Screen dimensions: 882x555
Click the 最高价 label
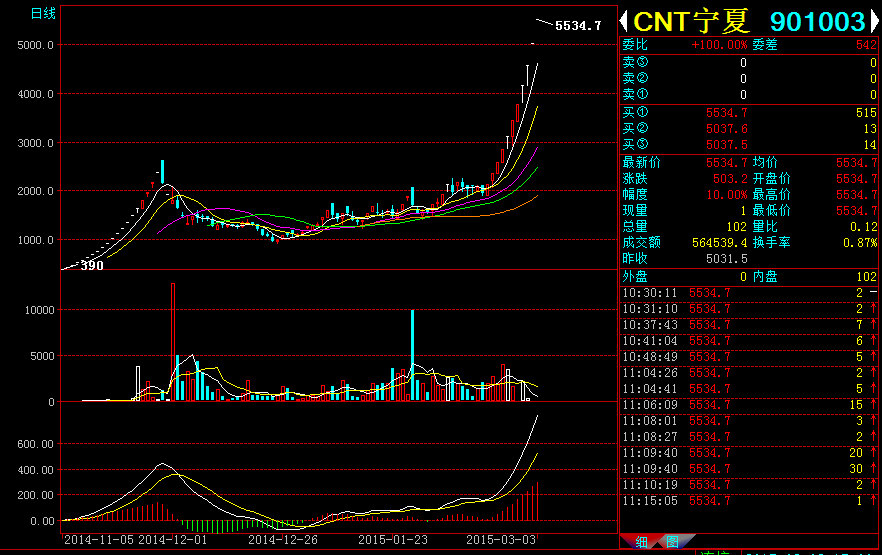coord(771,195)
